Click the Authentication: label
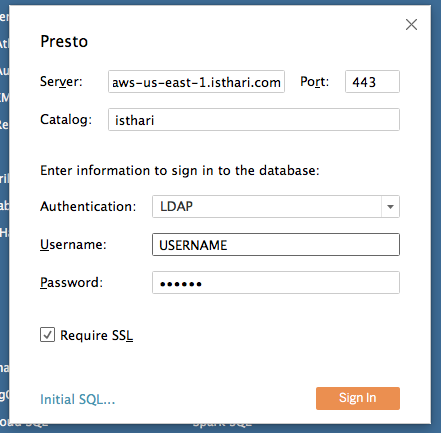The image size is (441, 433). point(88,207)
